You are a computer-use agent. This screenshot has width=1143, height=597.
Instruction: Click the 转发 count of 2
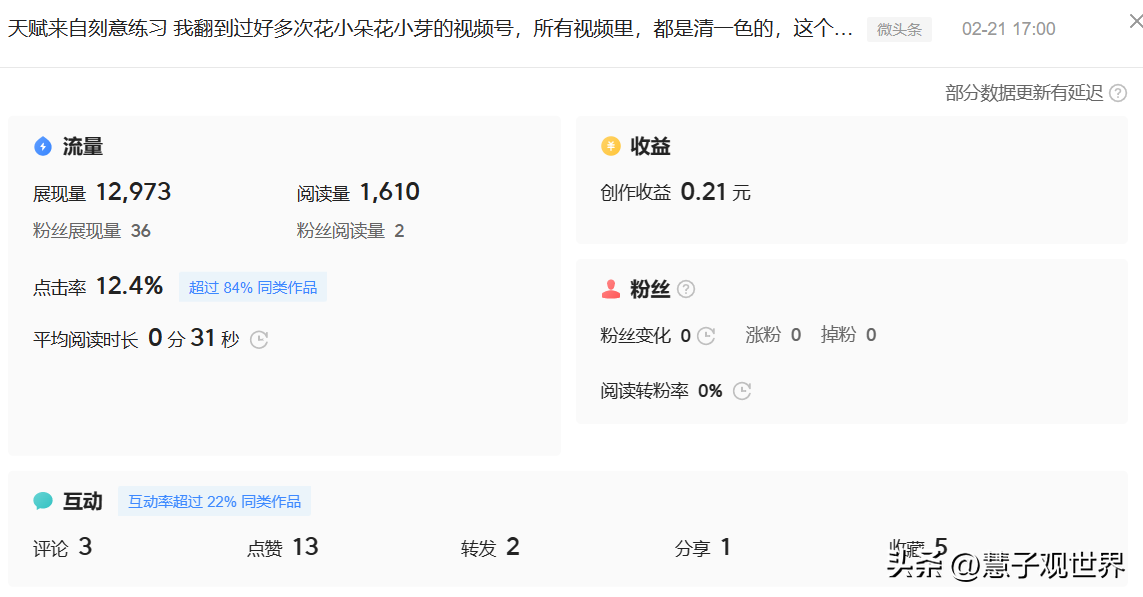[513, 547]
